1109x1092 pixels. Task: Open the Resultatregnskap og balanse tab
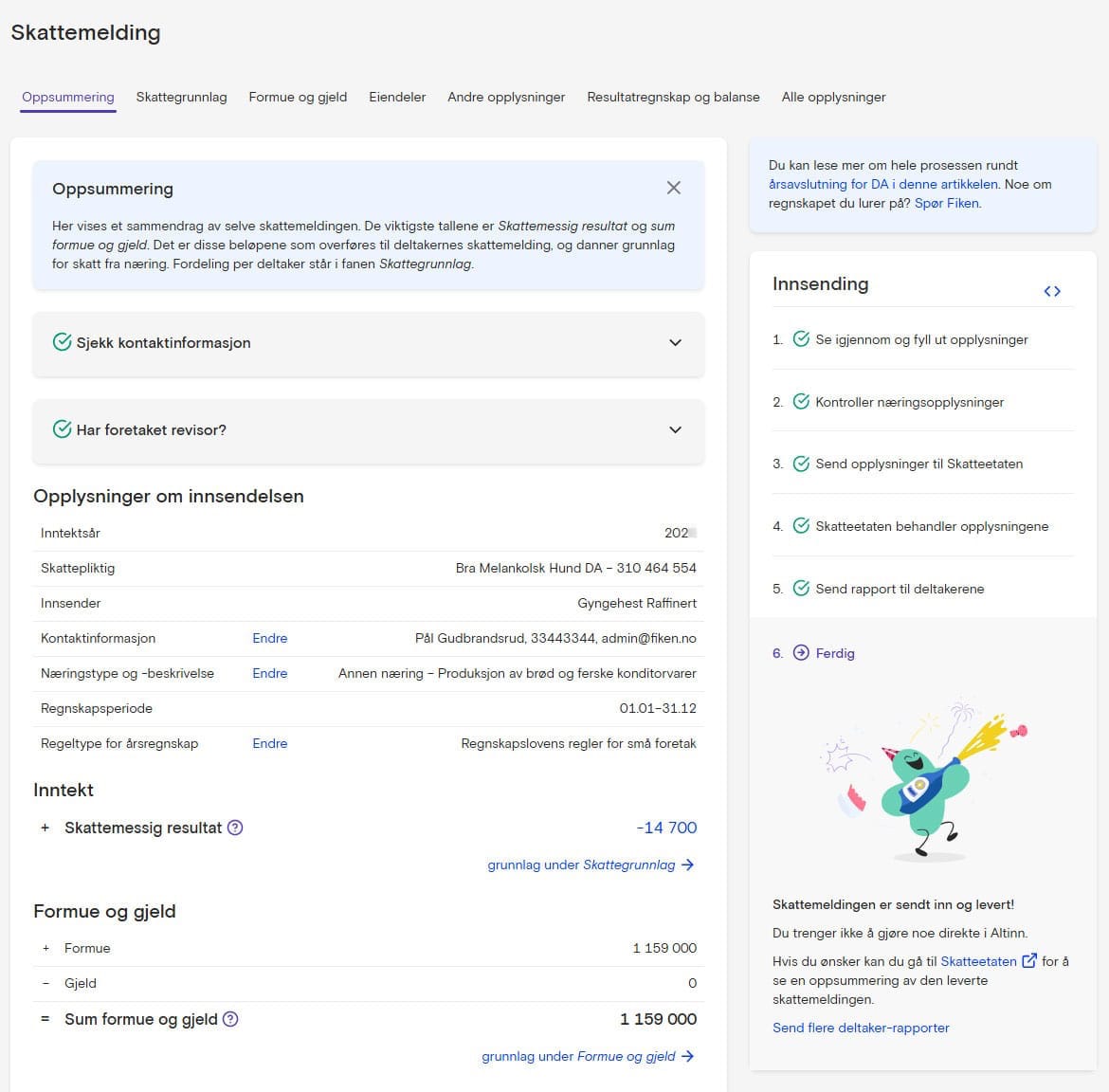673,97
